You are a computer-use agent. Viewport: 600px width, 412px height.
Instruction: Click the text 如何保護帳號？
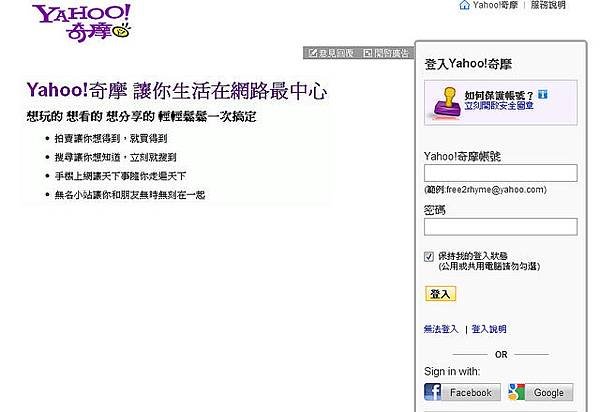499,95
